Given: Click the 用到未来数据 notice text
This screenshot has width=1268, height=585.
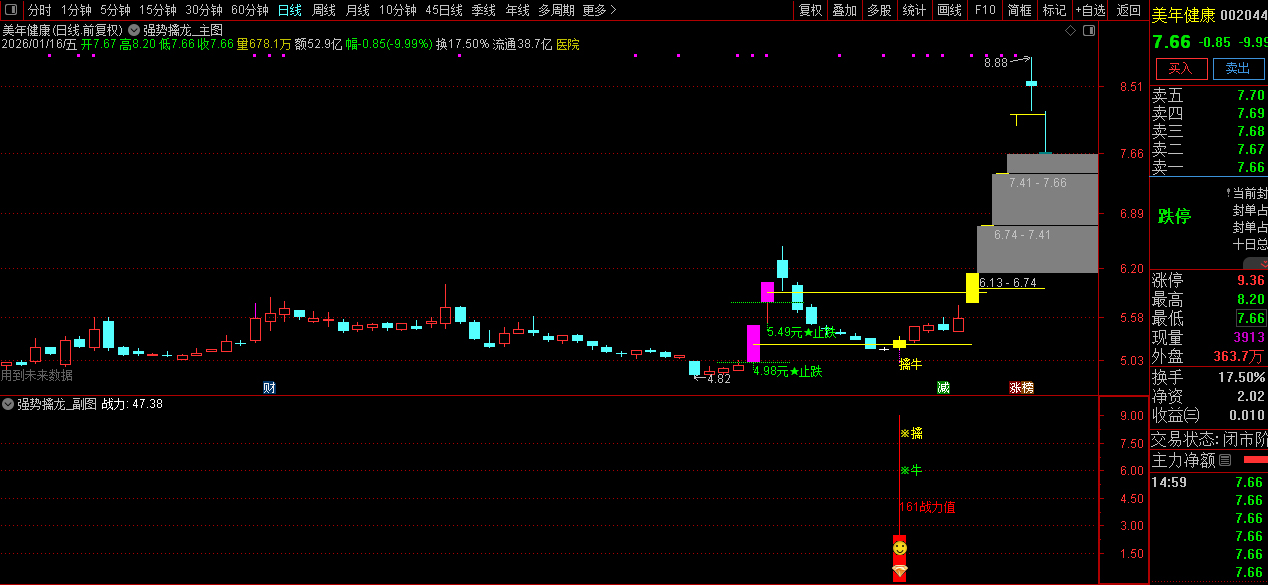Looking at the screenshot, I should (37, 375).
